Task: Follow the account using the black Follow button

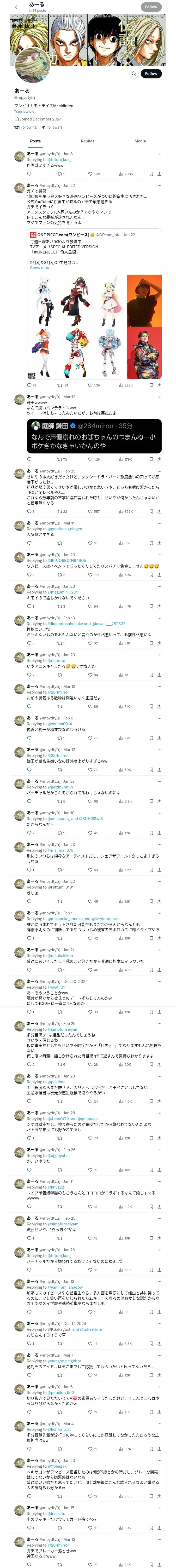Action: 151,74
